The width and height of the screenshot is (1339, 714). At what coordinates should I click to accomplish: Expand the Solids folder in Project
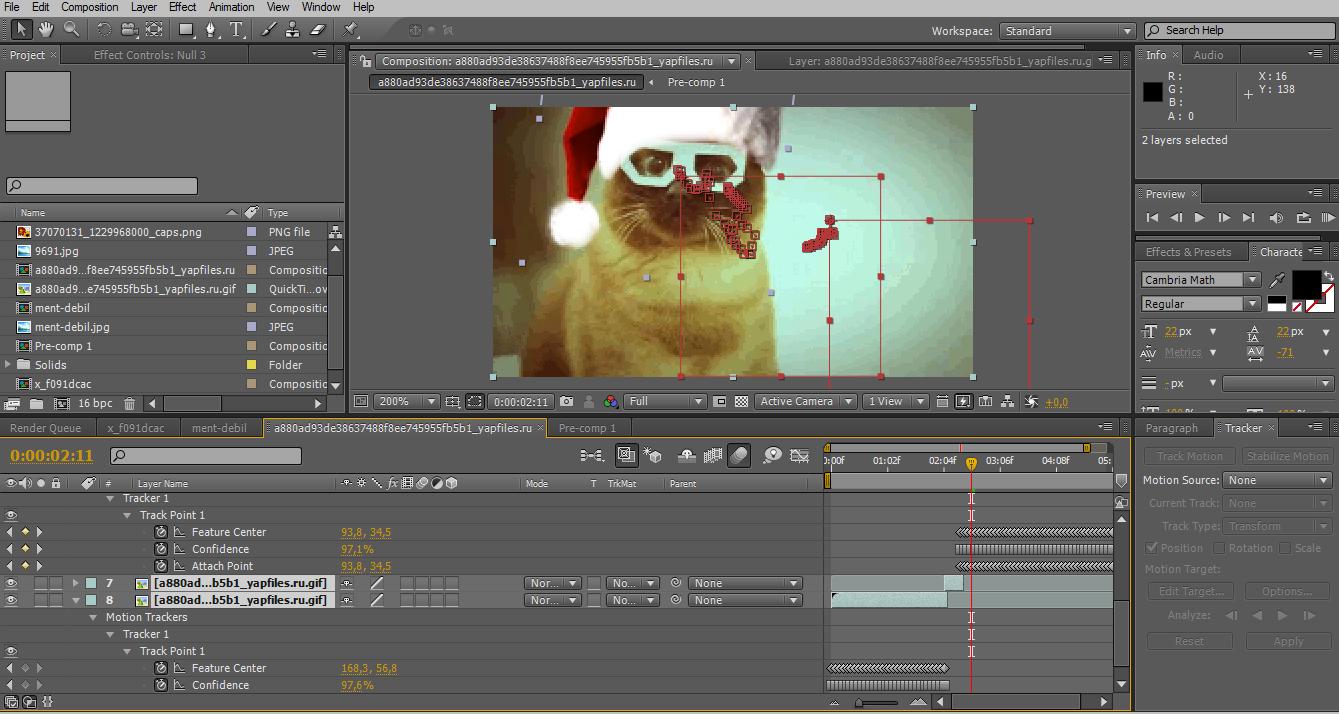(9, 365)
